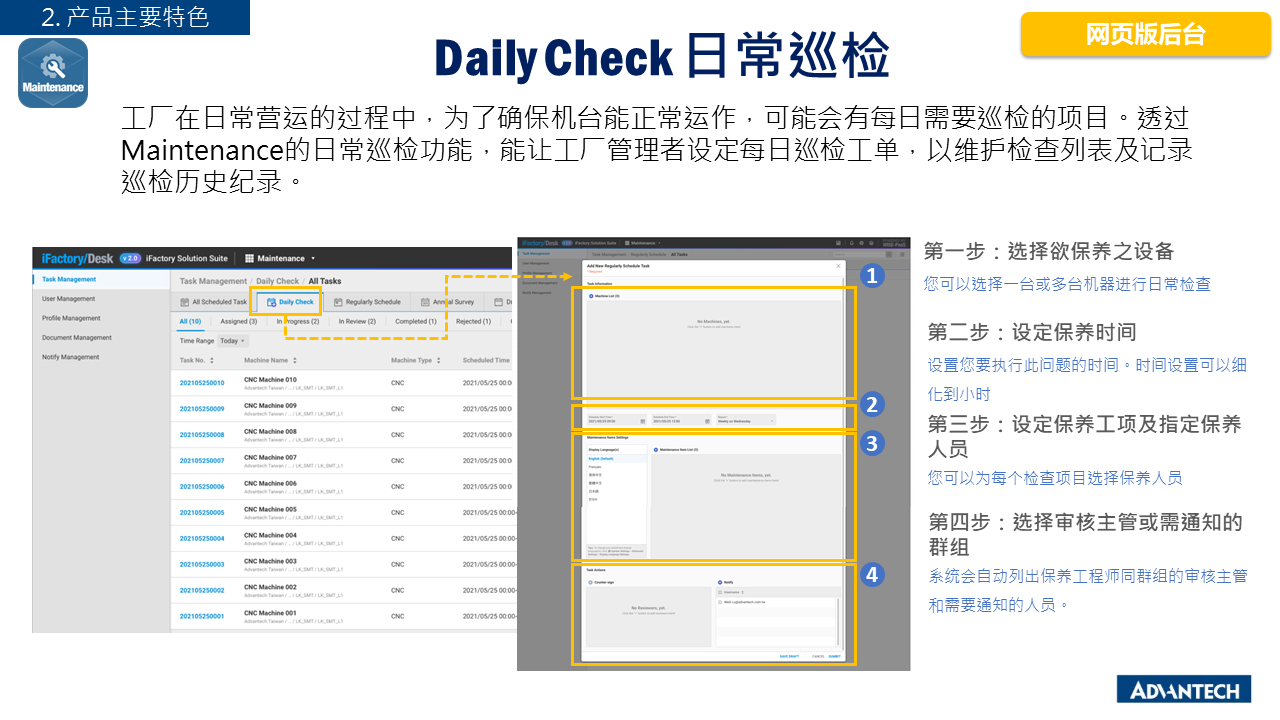This screenshot has width=1280, height=720.
Task: Click the CNC Machine 004 row name
Action: [x=270, y=536]
